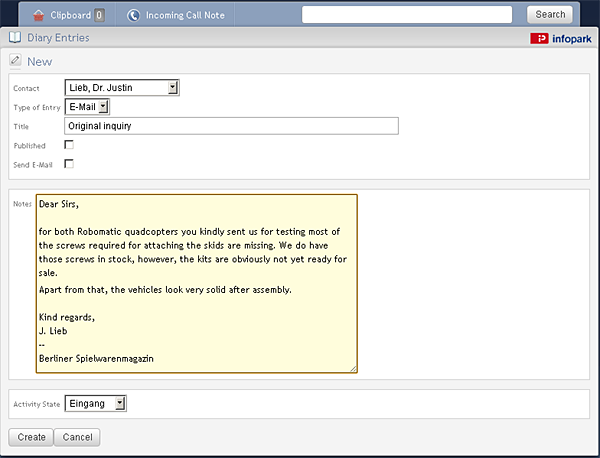Image resolution: width=600 pixels, height=458 pixels.
Task: Open the Diary Entries heading link
Action: [x=58, y=37]
